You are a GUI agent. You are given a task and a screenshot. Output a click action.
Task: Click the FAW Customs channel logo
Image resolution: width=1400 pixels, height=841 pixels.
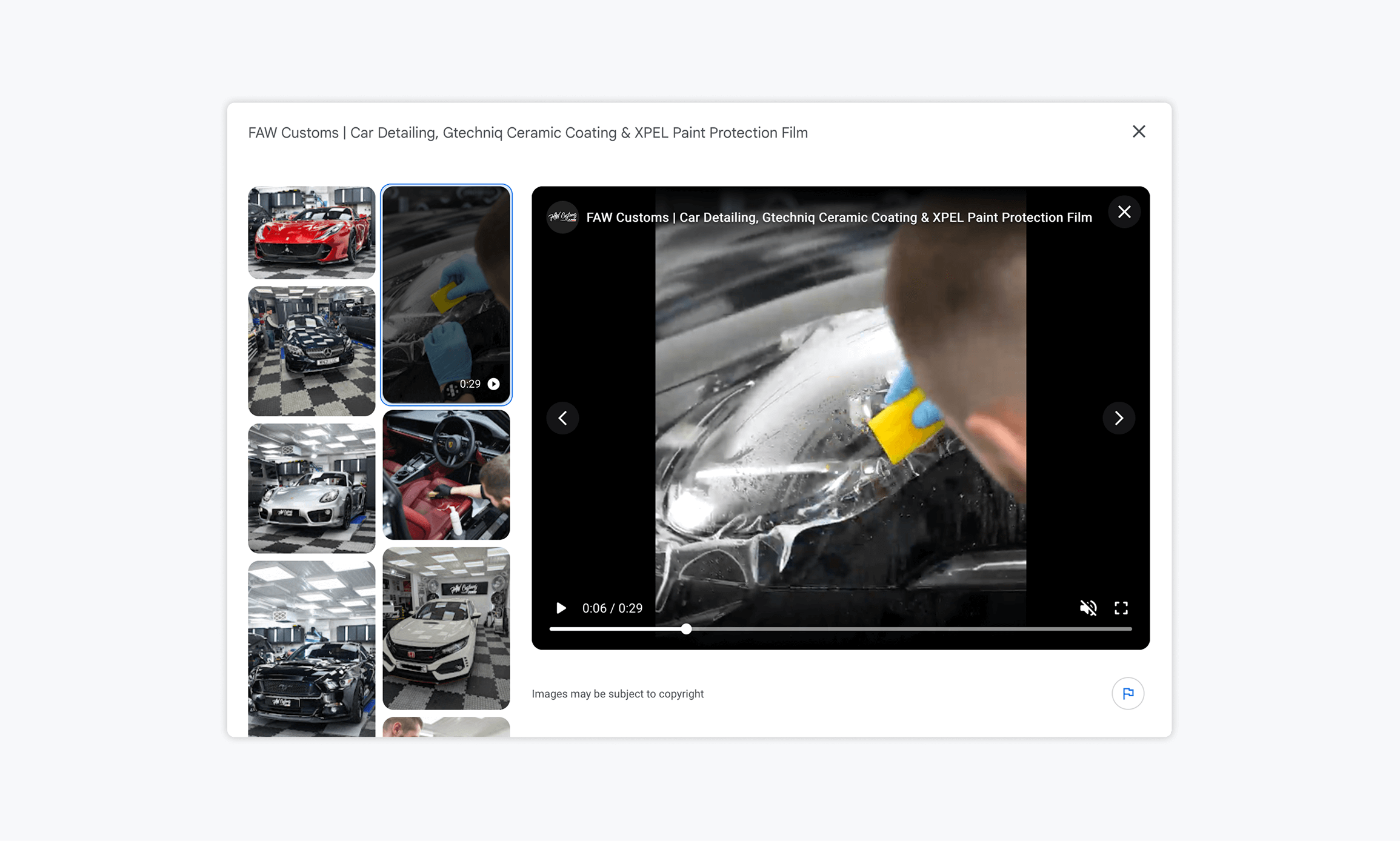(x=562, y=217)
